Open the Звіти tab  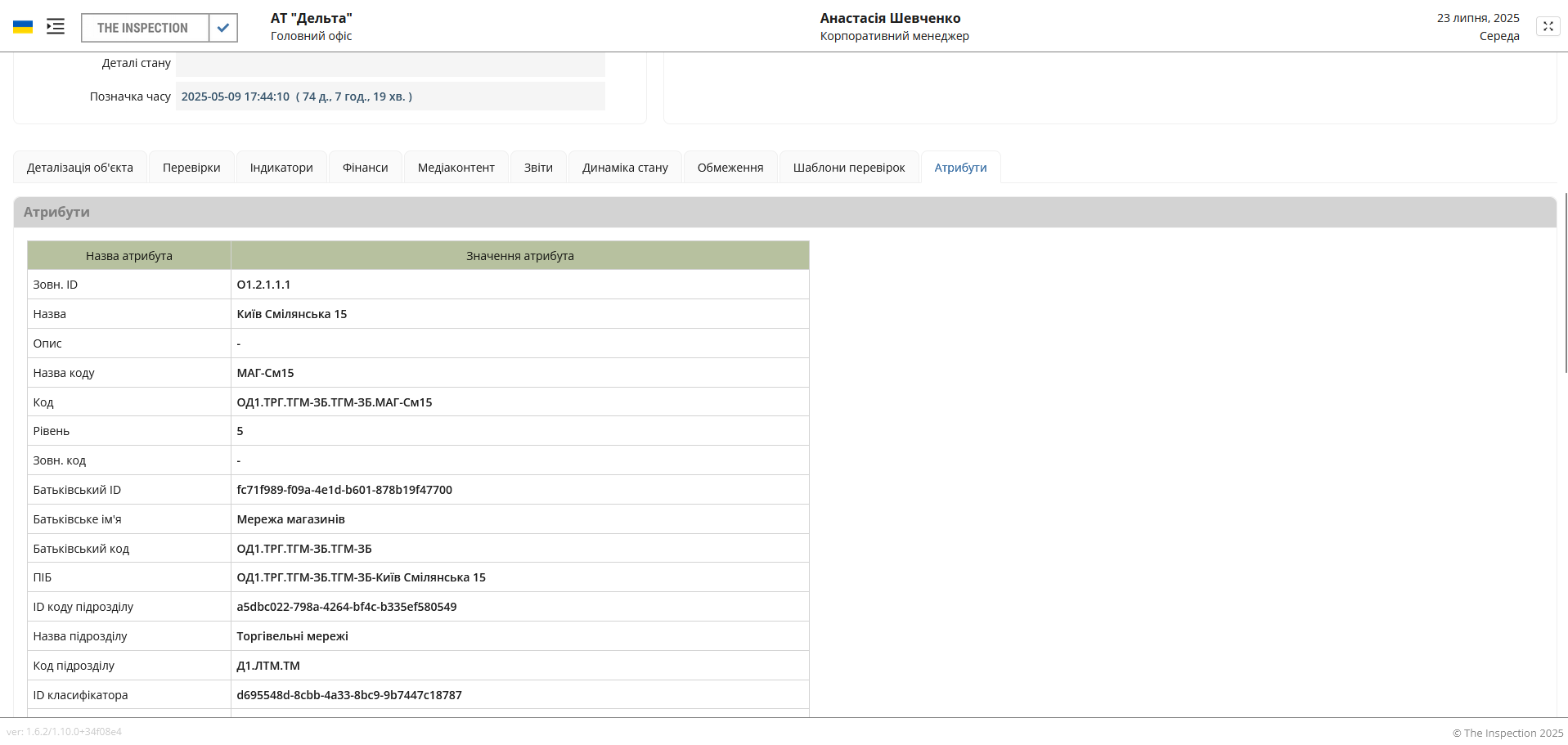(538, 168)
